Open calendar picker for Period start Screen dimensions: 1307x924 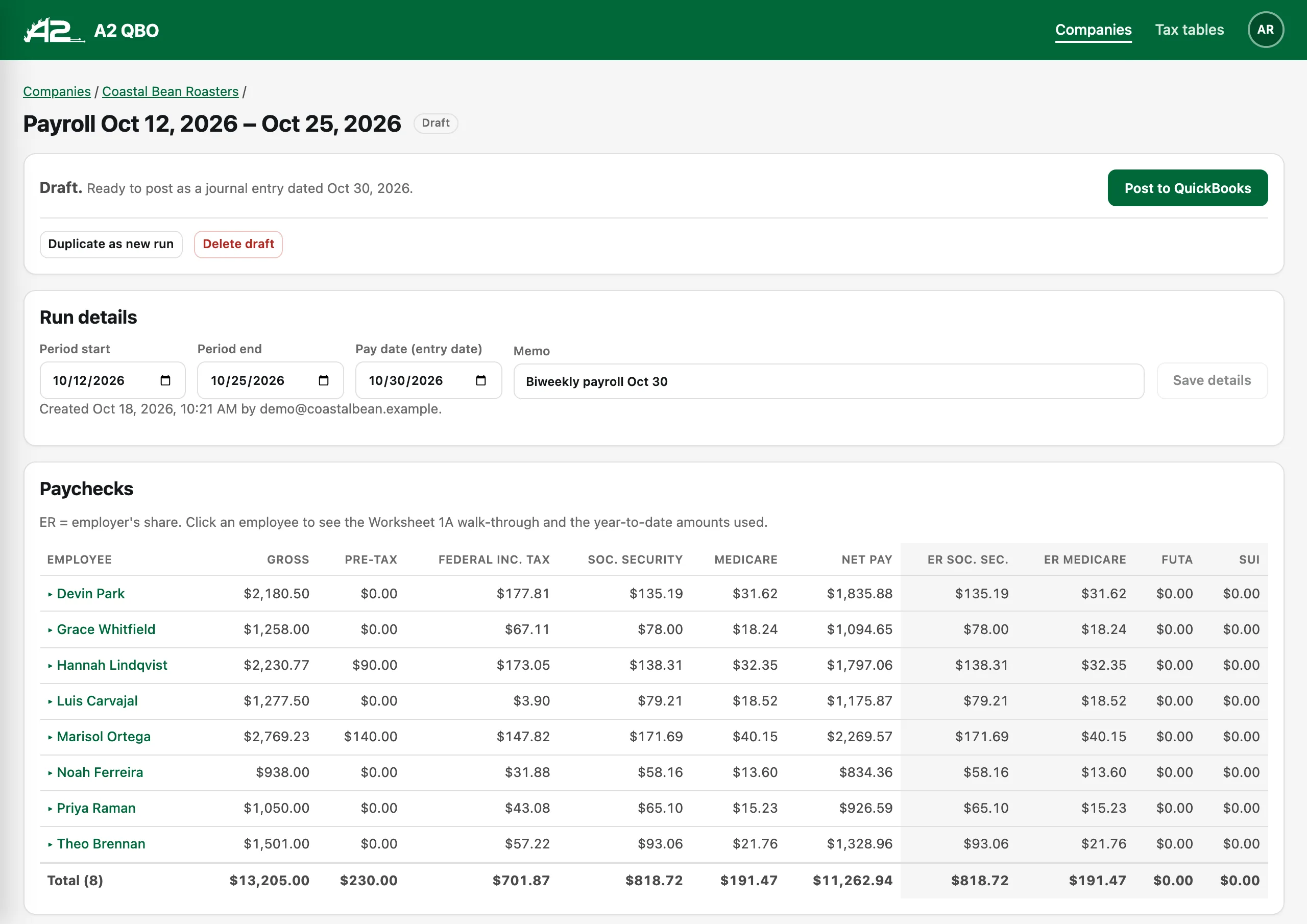pyautogui.click(x=165, y=380)
